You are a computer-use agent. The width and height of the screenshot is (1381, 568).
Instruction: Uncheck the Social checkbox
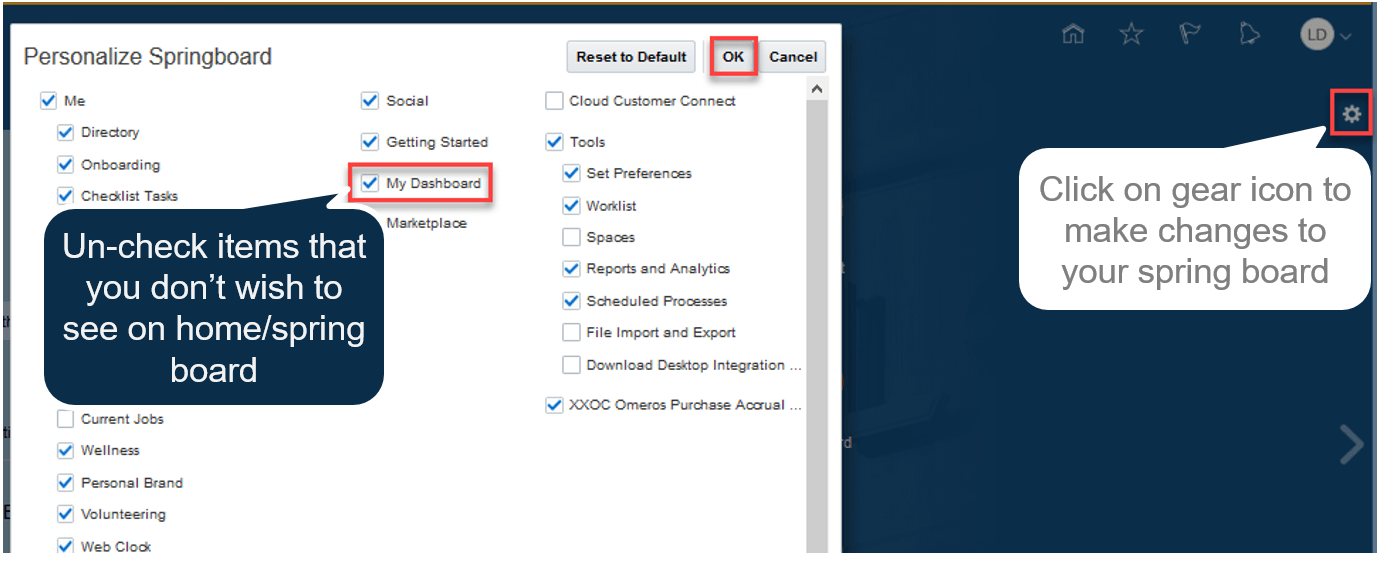370,101
